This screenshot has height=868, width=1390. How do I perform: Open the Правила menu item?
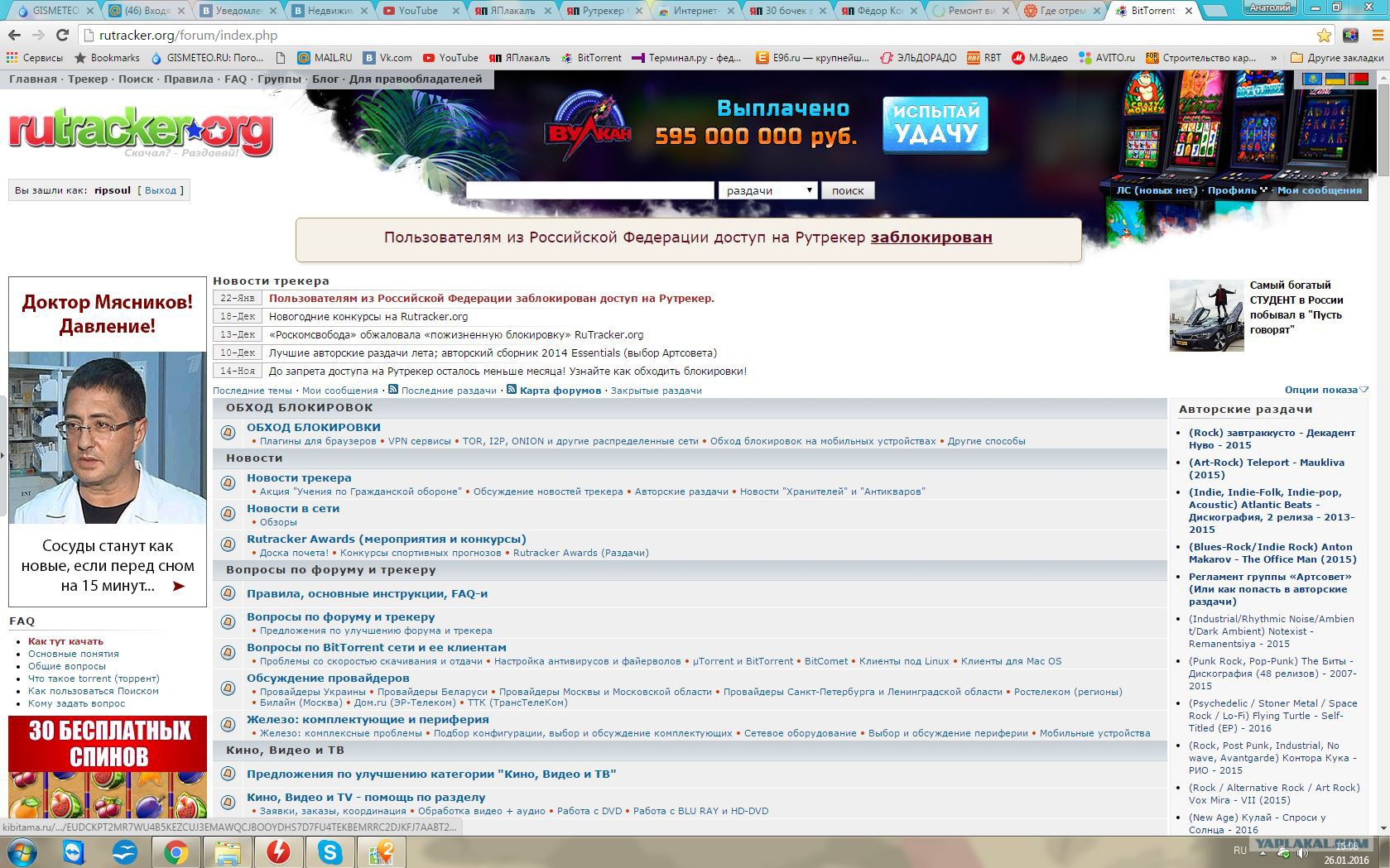click(x=189, y=79)
